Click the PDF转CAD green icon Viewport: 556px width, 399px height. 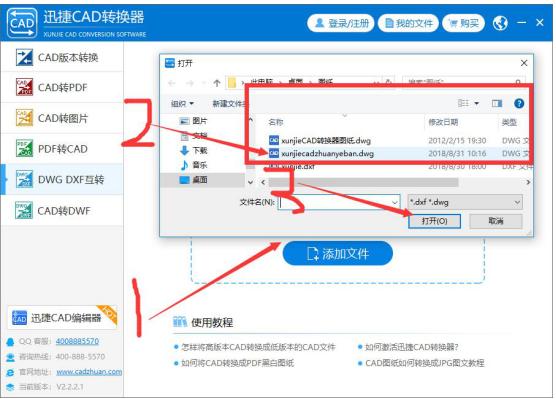[x=24, y=149]
